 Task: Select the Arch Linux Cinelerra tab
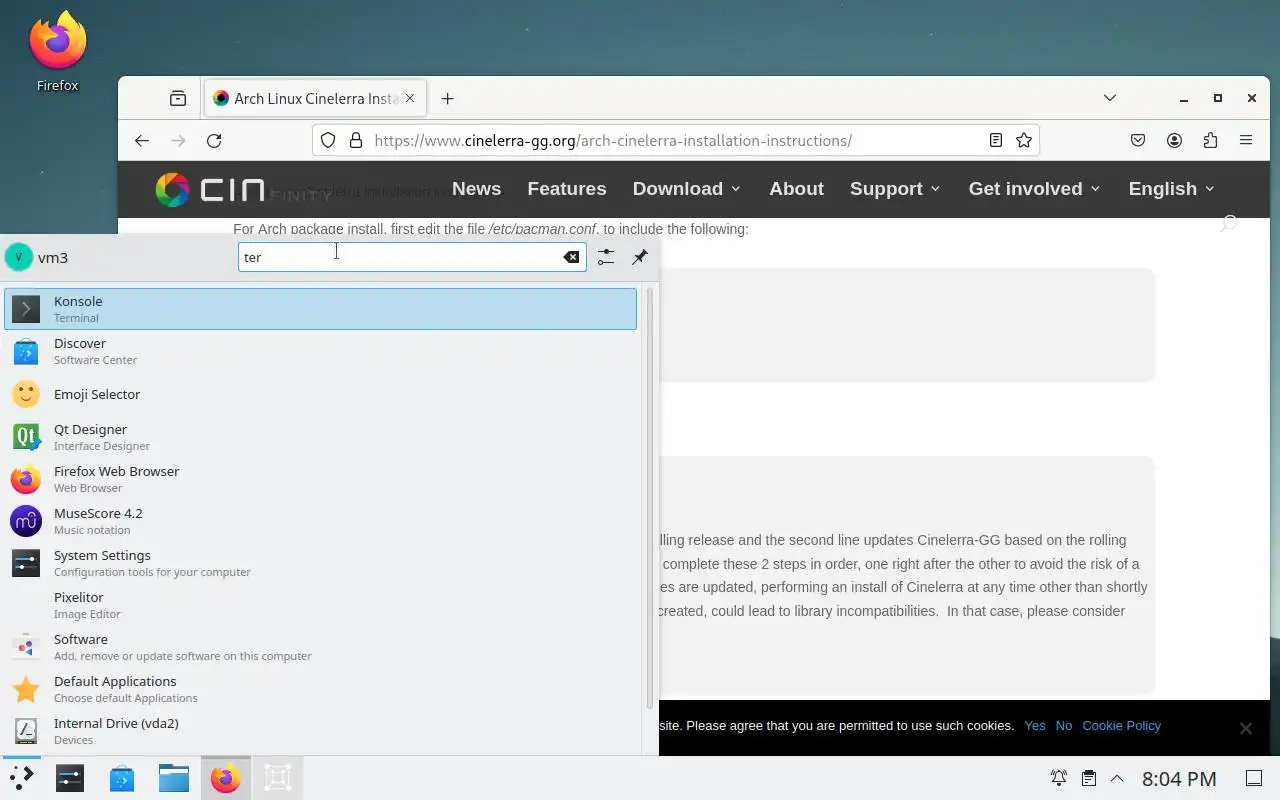315,98
